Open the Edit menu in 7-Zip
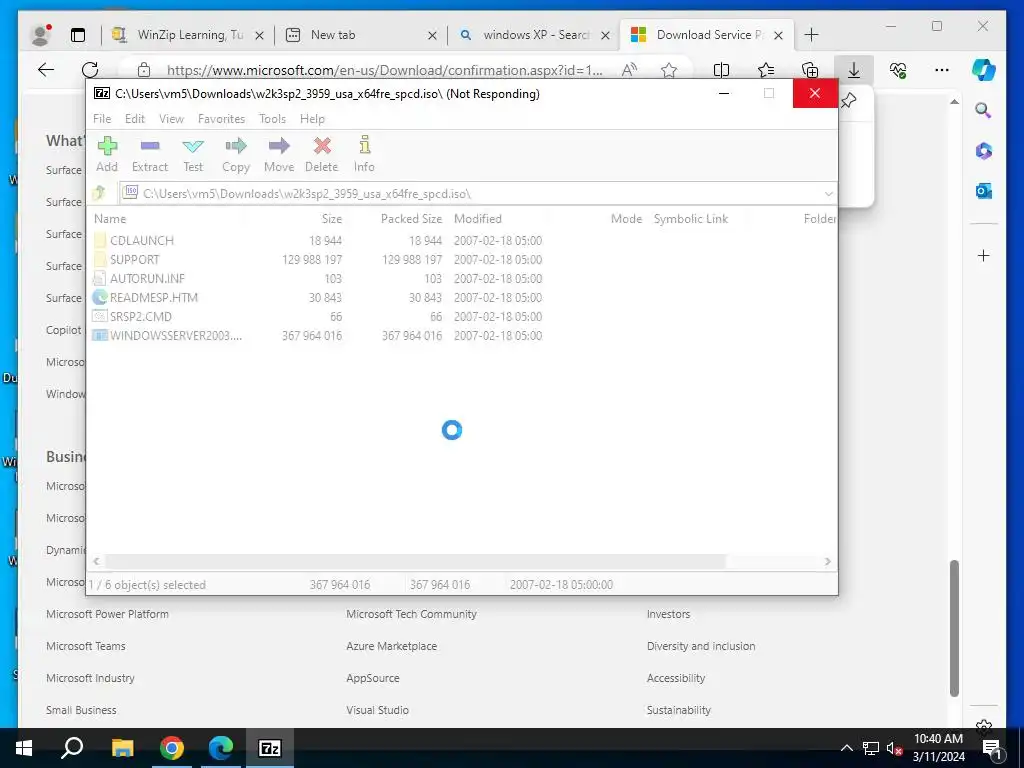The height and width of the screenshot is (768, 1024). pos(135,119)
